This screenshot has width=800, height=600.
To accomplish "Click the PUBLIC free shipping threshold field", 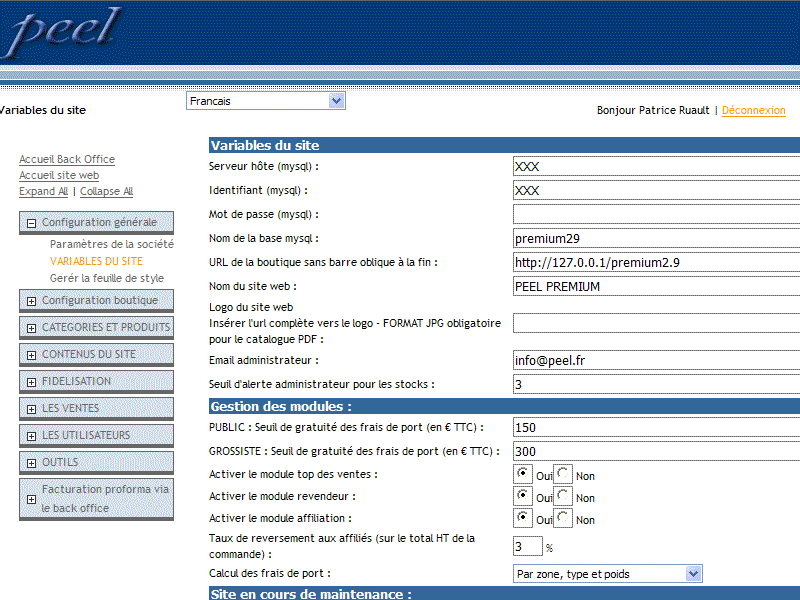I will [656, 428].
